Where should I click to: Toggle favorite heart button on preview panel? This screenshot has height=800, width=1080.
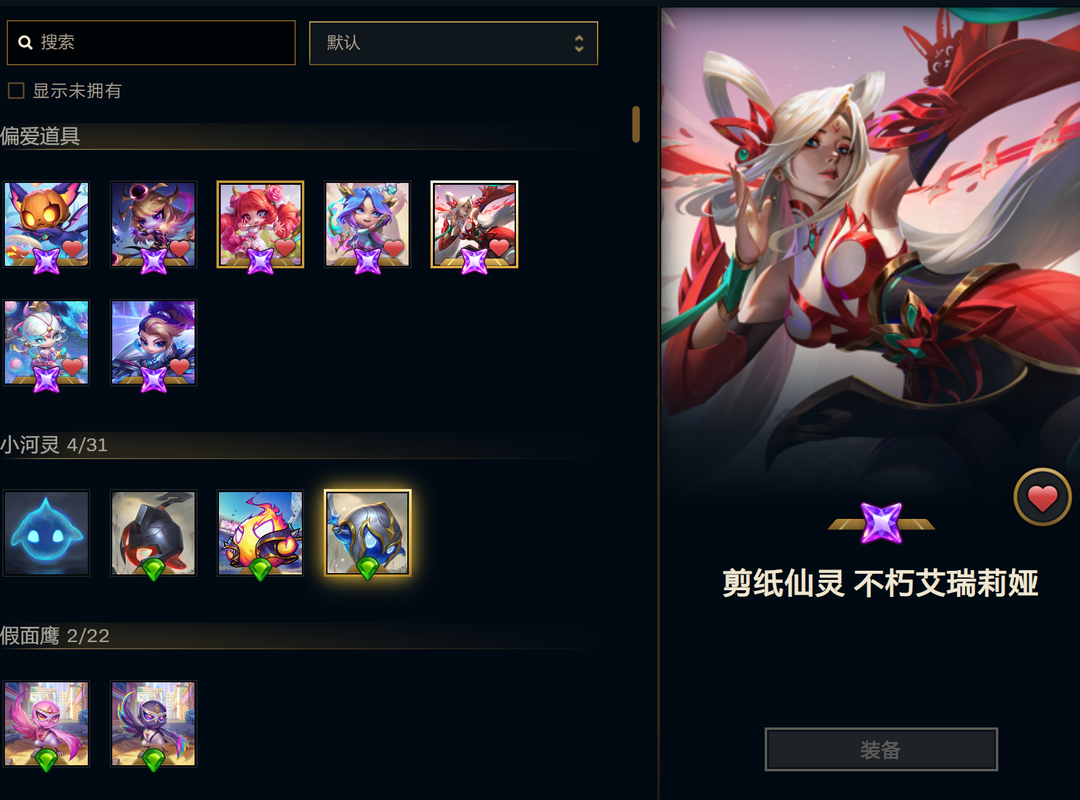tap(1042, 497)
